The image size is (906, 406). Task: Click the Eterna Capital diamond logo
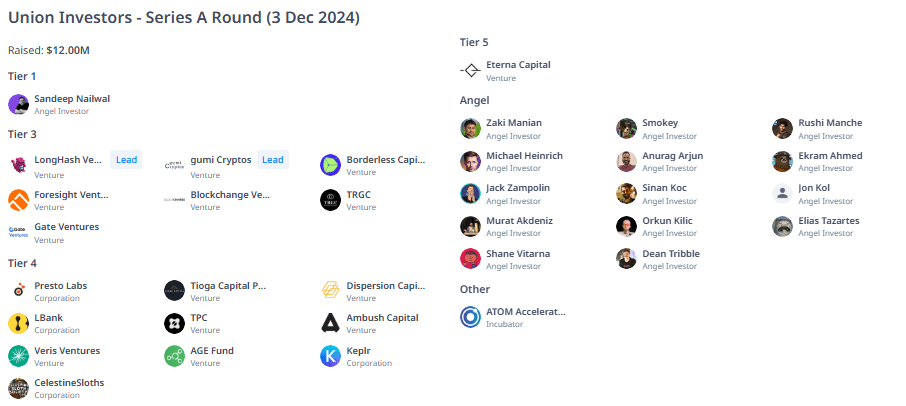coord(471,70)
